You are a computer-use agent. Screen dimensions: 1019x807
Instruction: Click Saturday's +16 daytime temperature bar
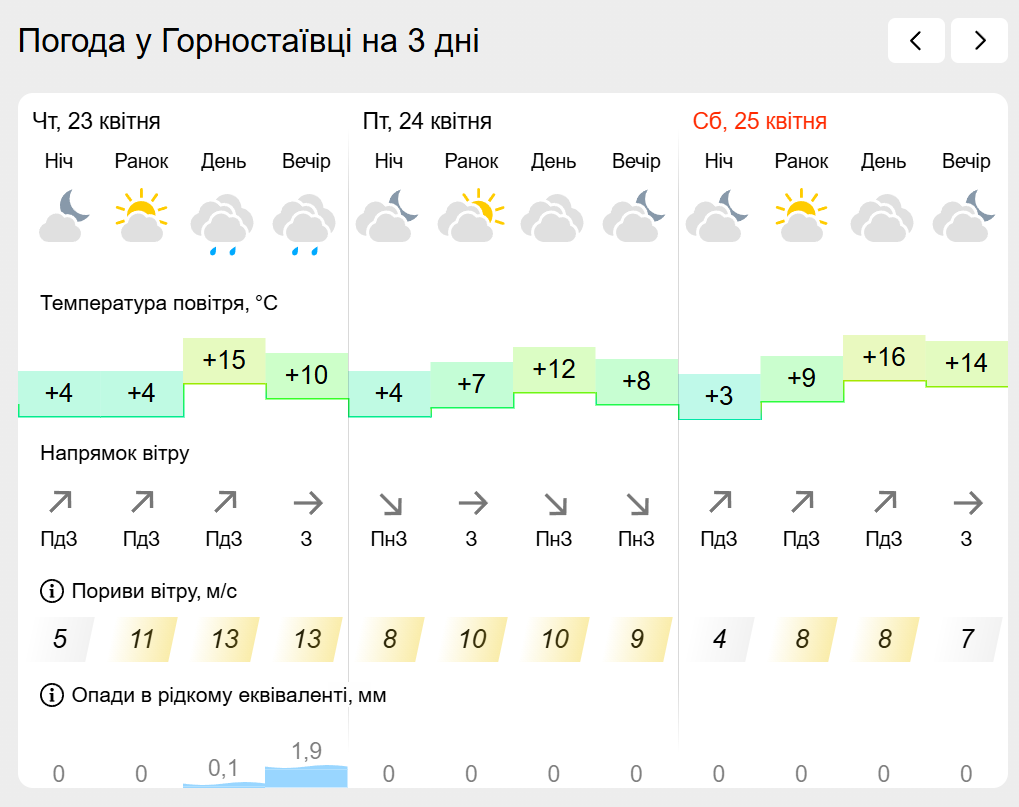(x=884, y=357)
